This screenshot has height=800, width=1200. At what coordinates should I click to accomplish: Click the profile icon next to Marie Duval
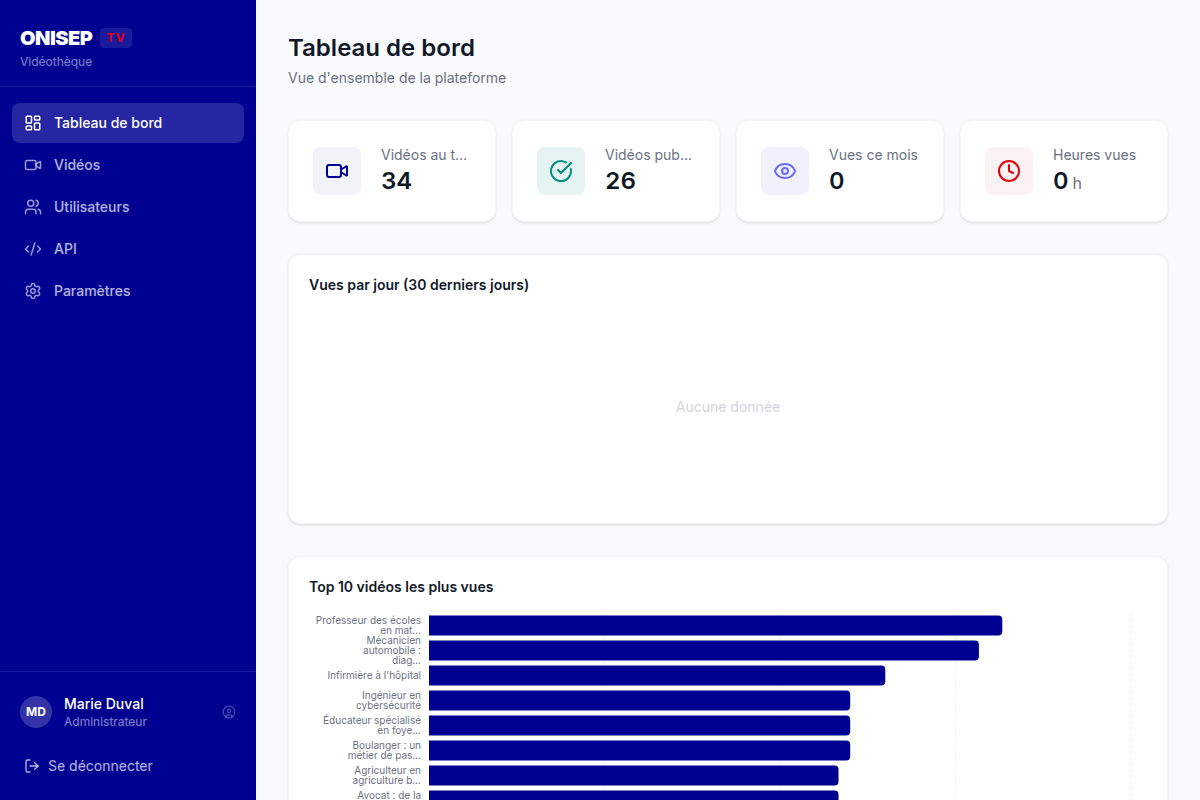pos(229,712)
